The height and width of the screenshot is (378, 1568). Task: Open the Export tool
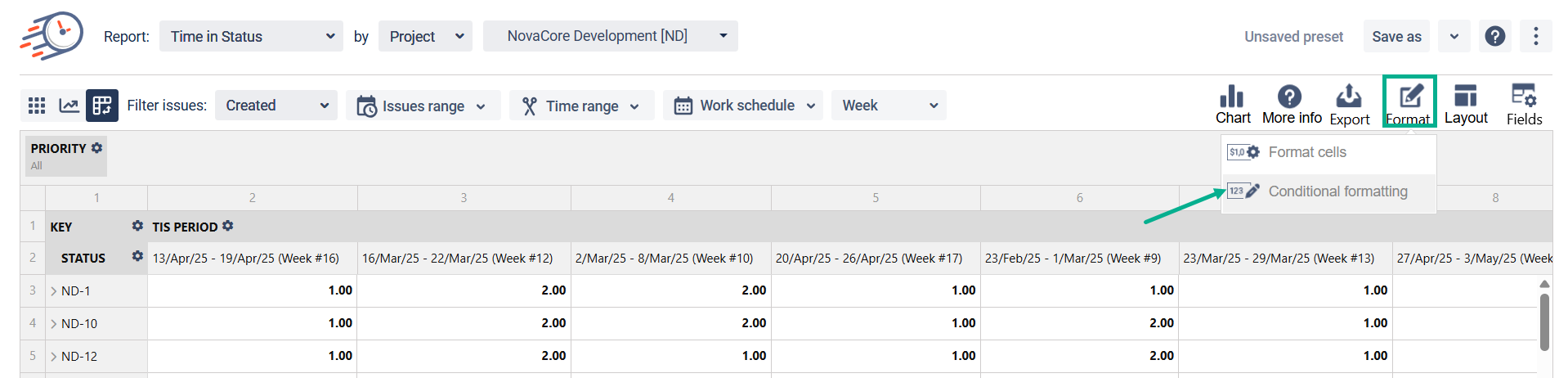point(1349,105)
